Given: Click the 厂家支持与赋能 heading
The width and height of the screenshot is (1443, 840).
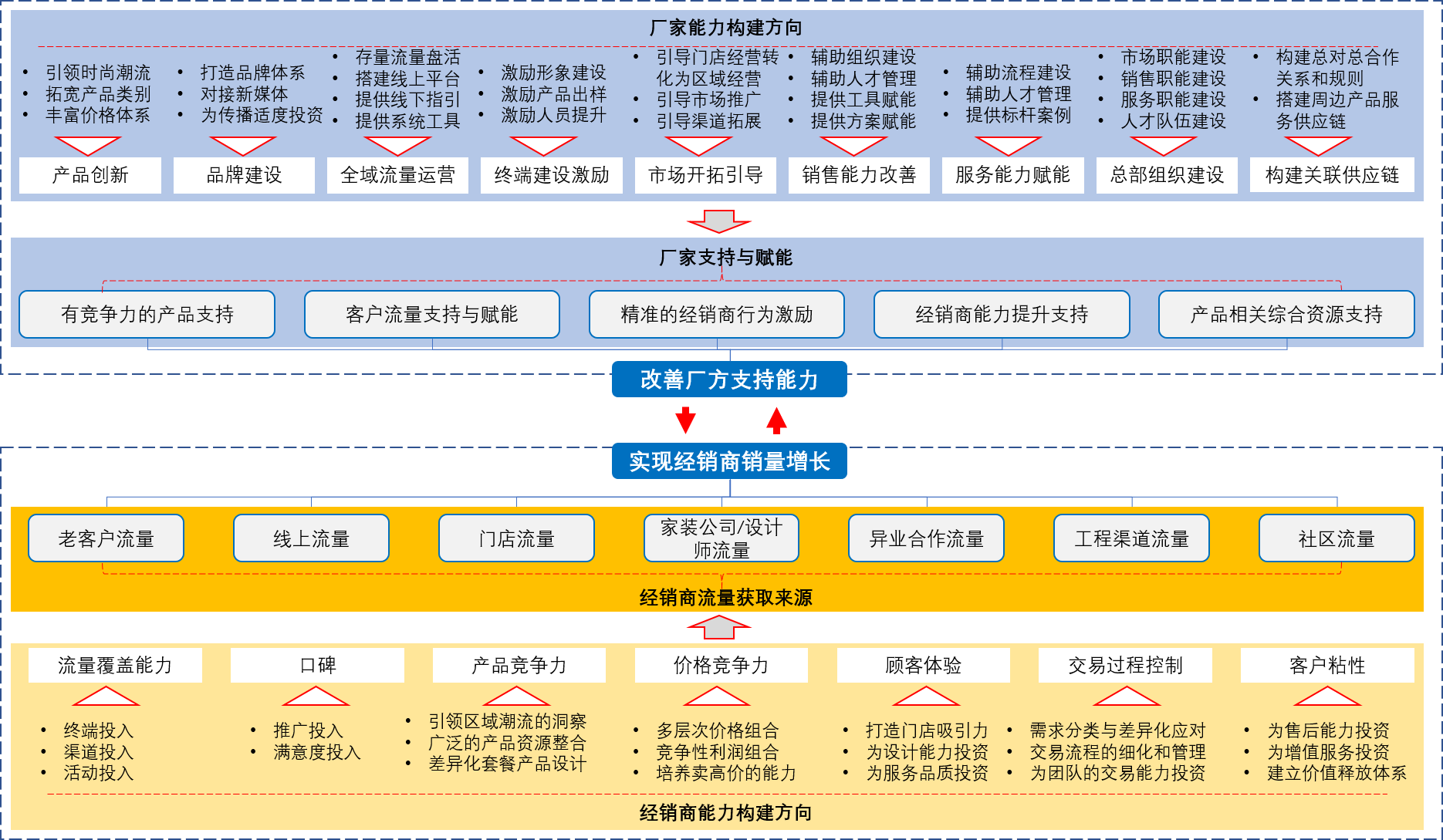Looking at the screenshot, I should click(725, 258).
